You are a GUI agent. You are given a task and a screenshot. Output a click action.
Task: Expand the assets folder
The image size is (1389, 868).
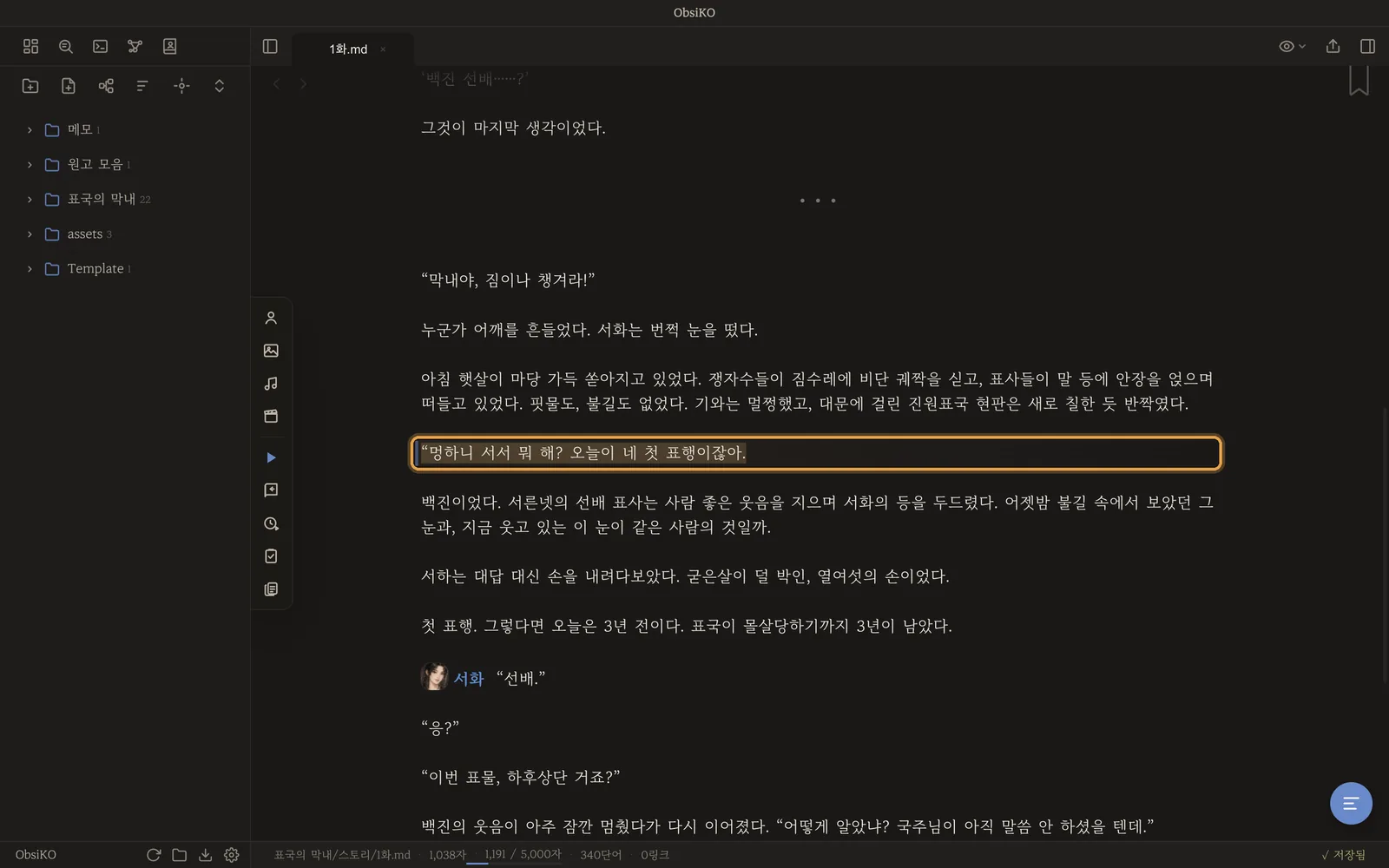(x=30, y=234)
